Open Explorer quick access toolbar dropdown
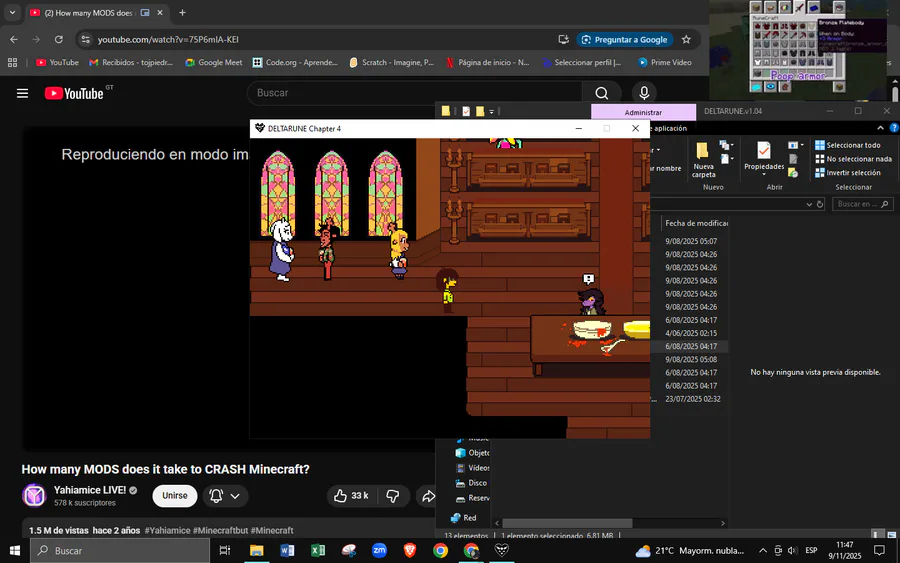This screenshot has height=563, width=900. pyautogui.click(x=491, y=111)
